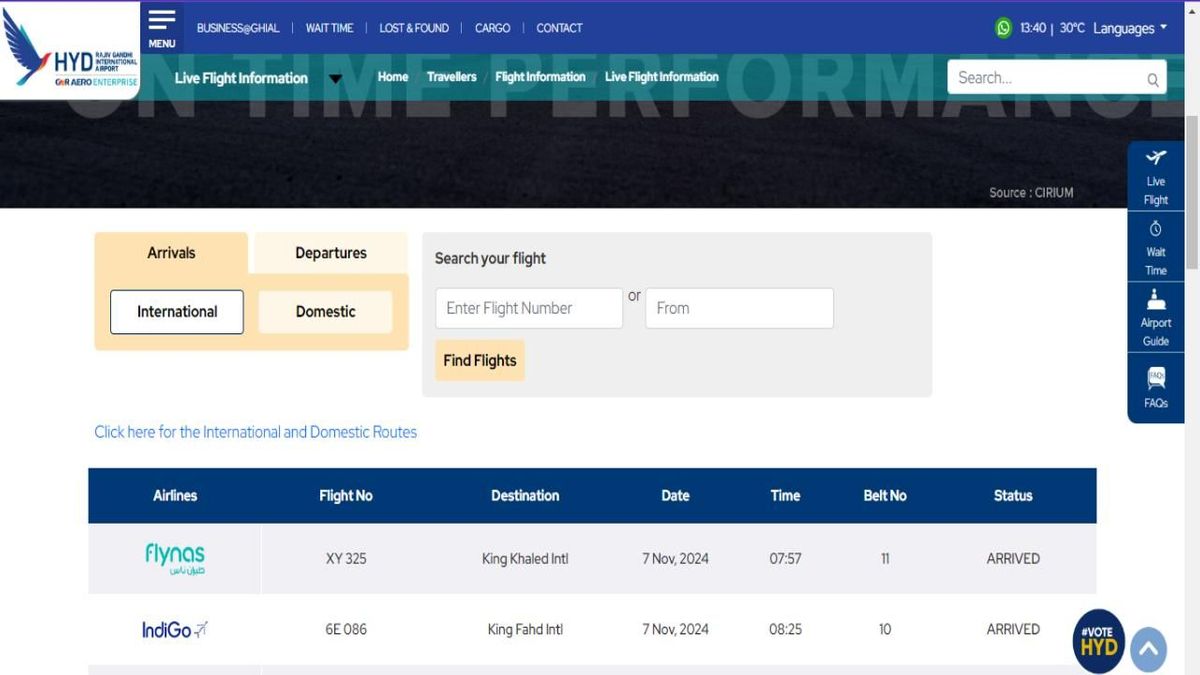Click the scroll-to-top arrow

coord(1148,649)
